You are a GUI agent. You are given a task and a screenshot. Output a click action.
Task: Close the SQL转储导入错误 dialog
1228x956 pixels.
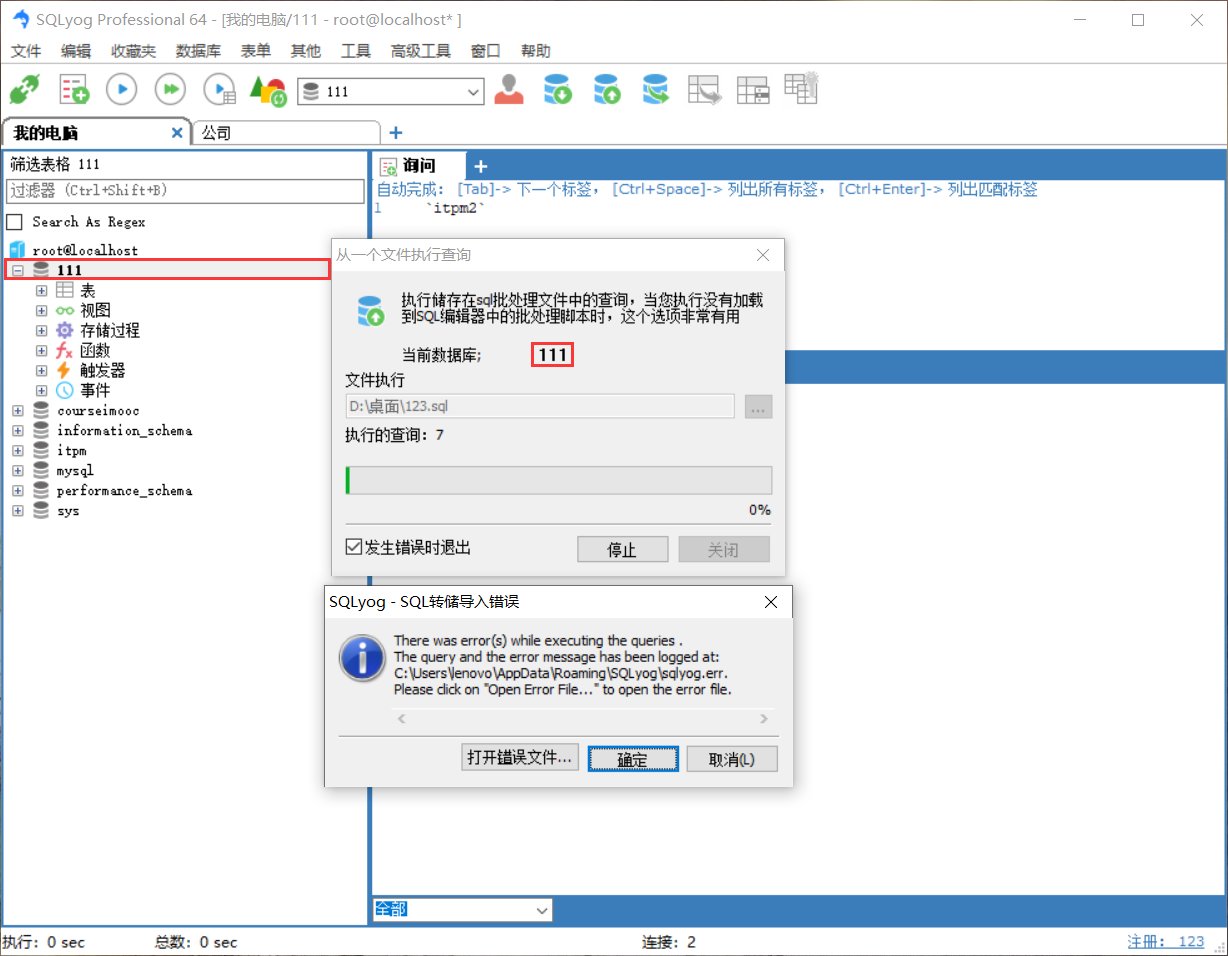pyautogui.click(x=770, y=602)
